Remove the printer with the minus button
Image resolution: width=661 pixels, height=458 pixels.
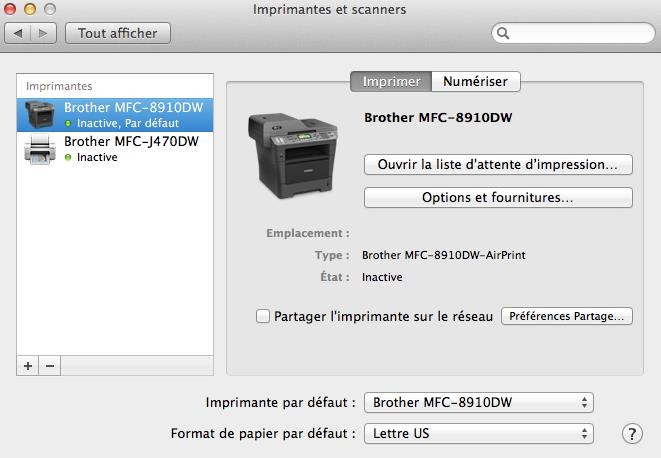click(x=50, y=366)
